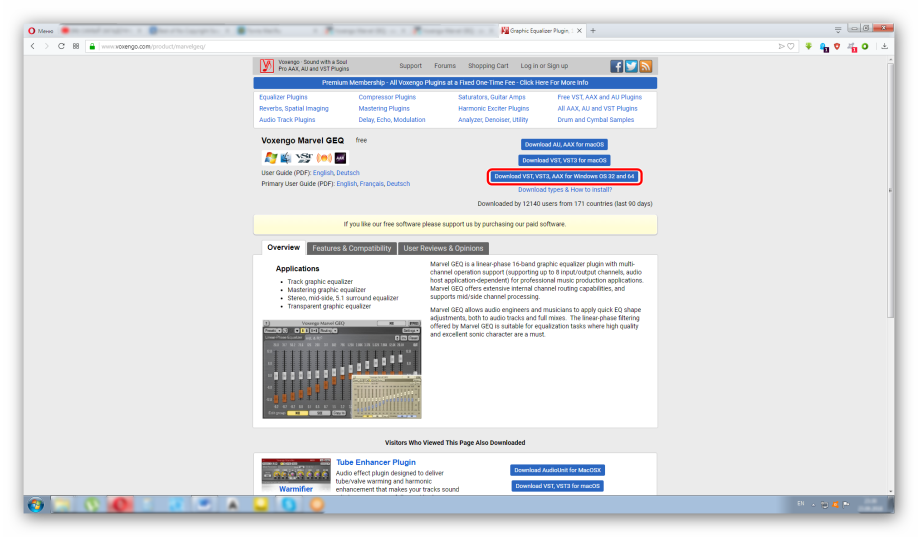Click the Windows platform icon under Marvel GEQ
This screenshot has height=537, width=918.
(270, 158)
